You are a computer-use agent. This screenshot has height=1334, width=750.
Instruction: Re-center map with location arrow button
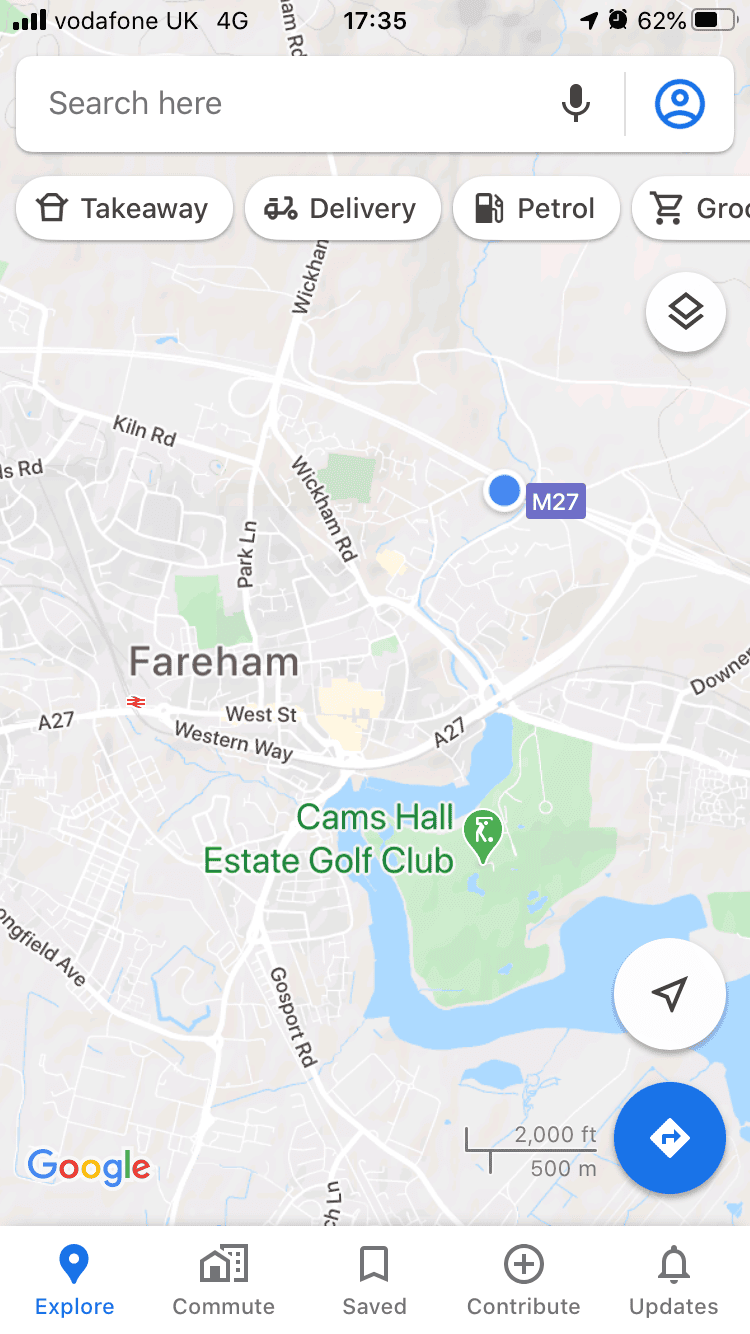(x=669, y=994)
